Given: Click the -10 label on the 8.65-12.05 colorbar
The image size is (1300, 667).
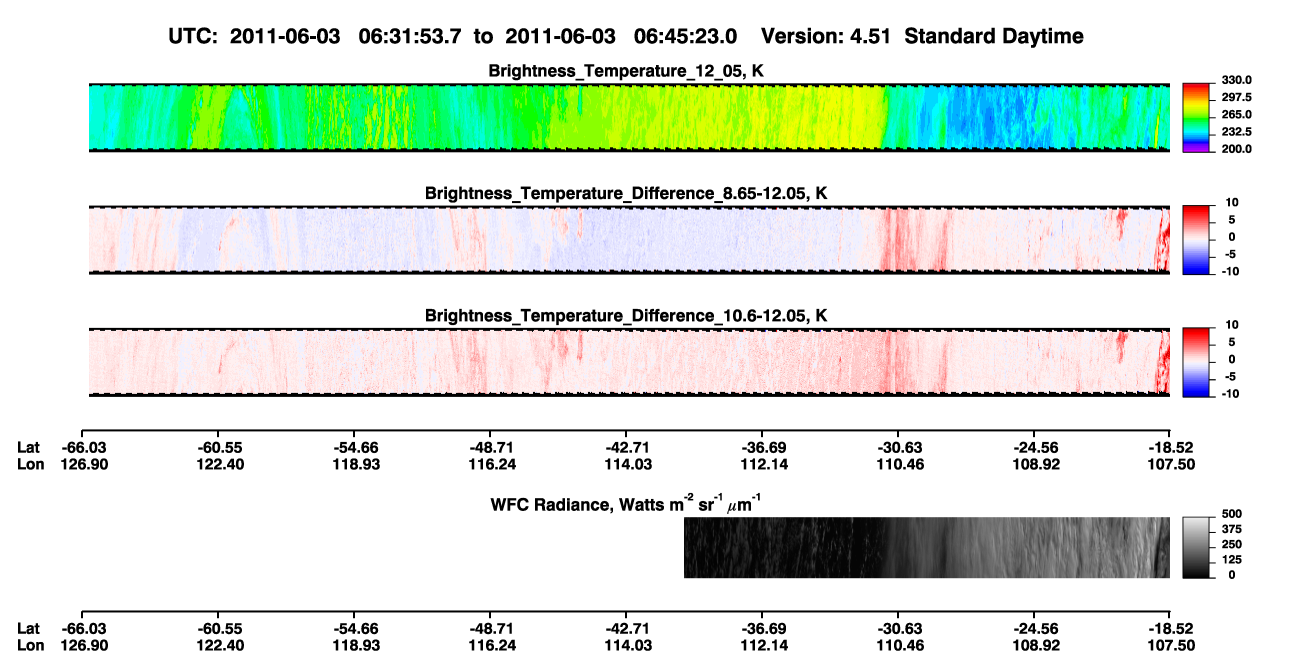Looking at the screenshot, I should coord(1231,271).
